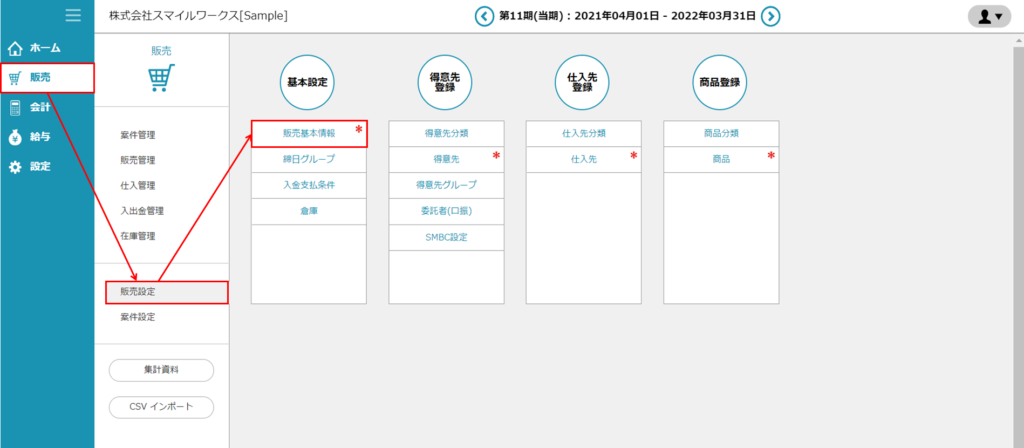The width and height of the screenshot is (1024, 448).
Task: Open 案件管理 in the side menu
Action: (x=138, y=135)
